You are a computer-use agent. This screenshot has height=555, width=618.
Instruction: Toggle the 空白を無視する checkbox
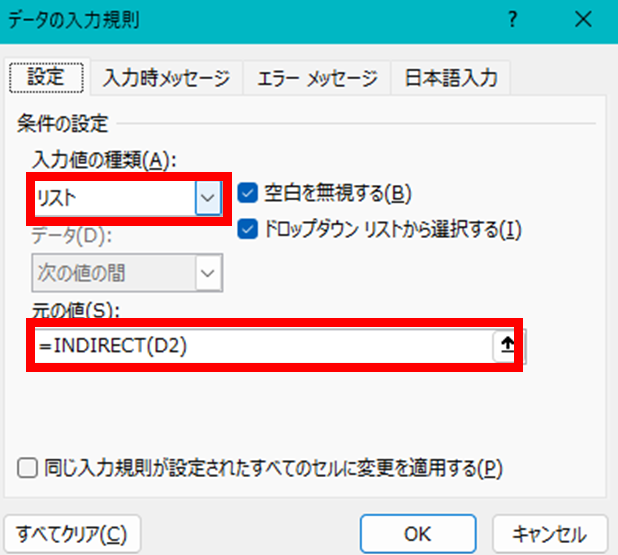(x=247, y=193)
